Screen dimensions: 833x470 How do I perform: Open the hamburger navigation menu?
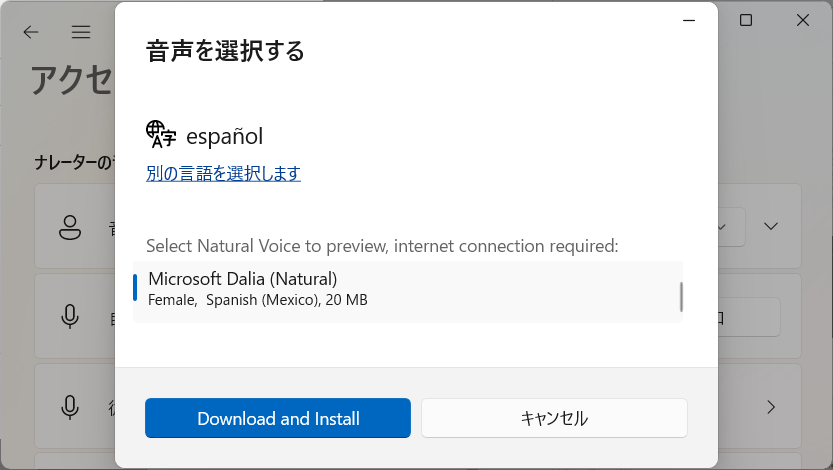(x=81, y=32)
